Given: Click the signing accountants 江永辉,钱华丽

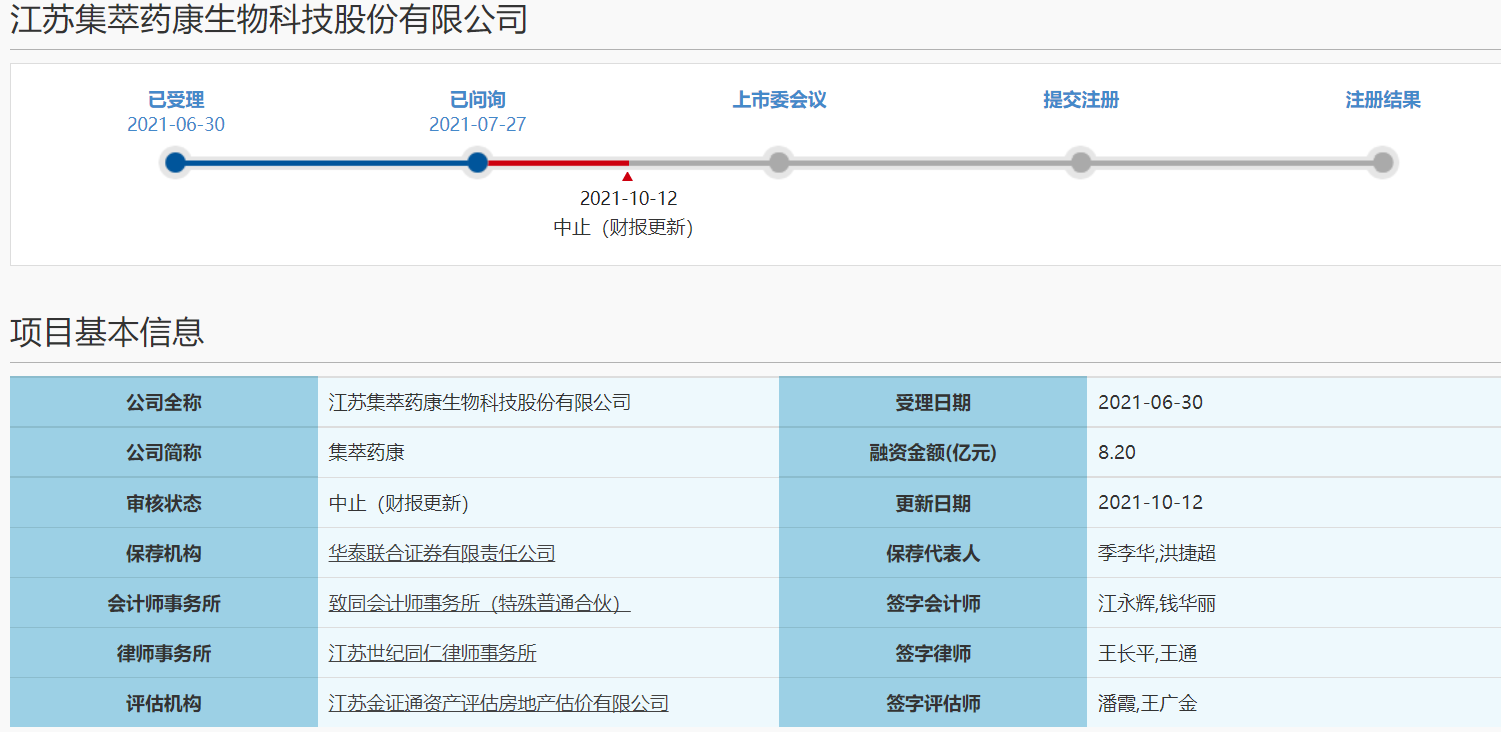Looking at the screenshot, I should pyautogui.click(x=1157, y=603).
